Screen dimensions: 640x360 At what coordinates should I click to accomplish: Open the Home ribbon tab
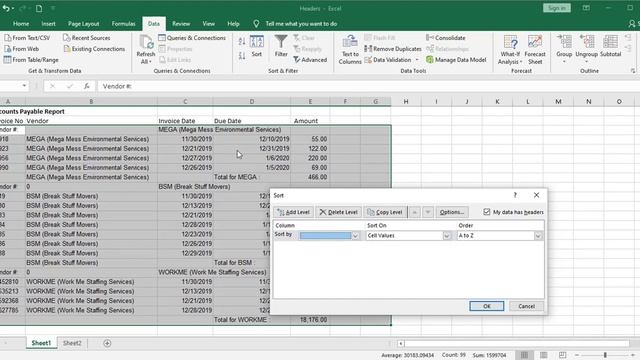[x=21, y=24]
